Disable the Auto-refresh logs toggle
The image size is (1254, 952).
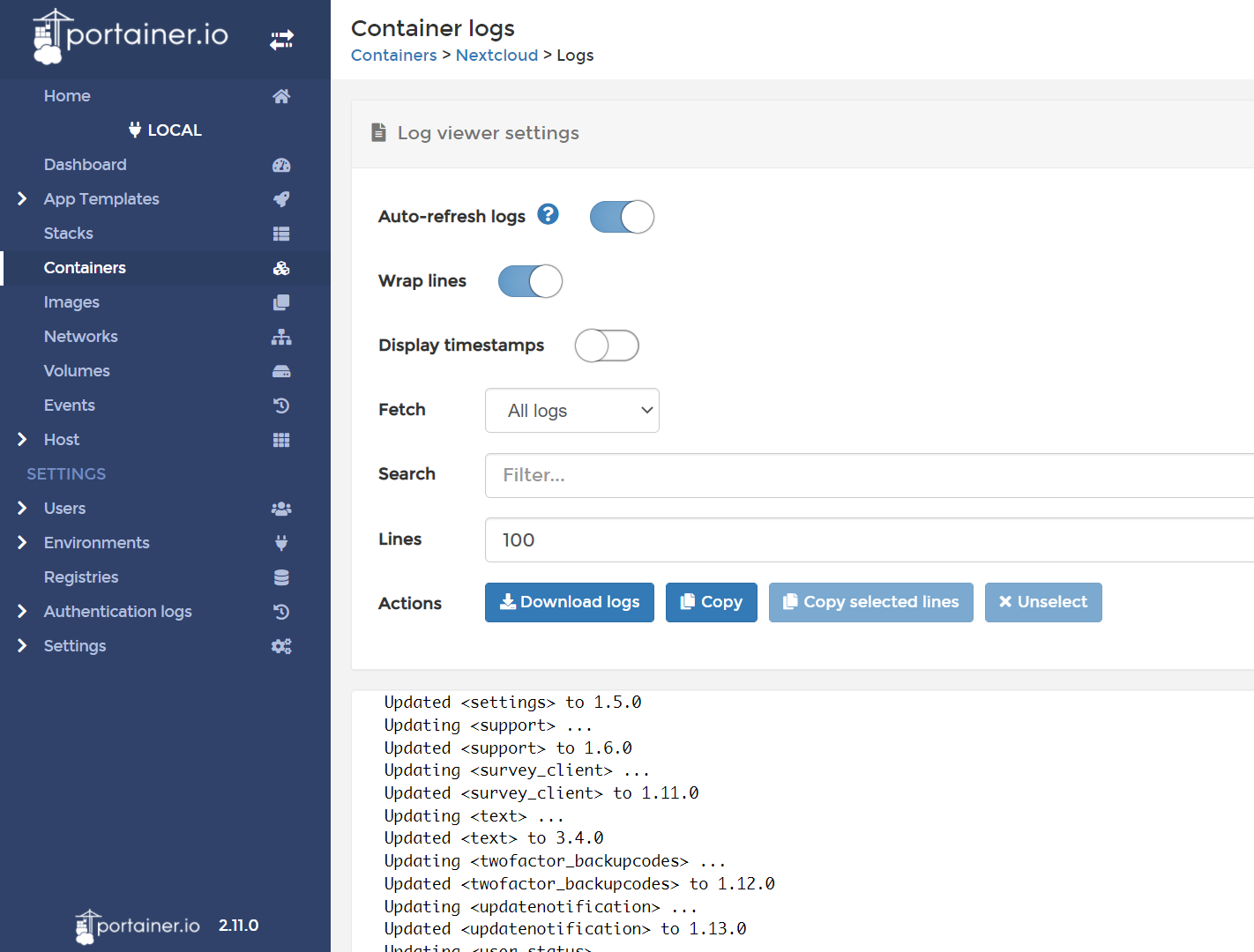tap(622, 217)
